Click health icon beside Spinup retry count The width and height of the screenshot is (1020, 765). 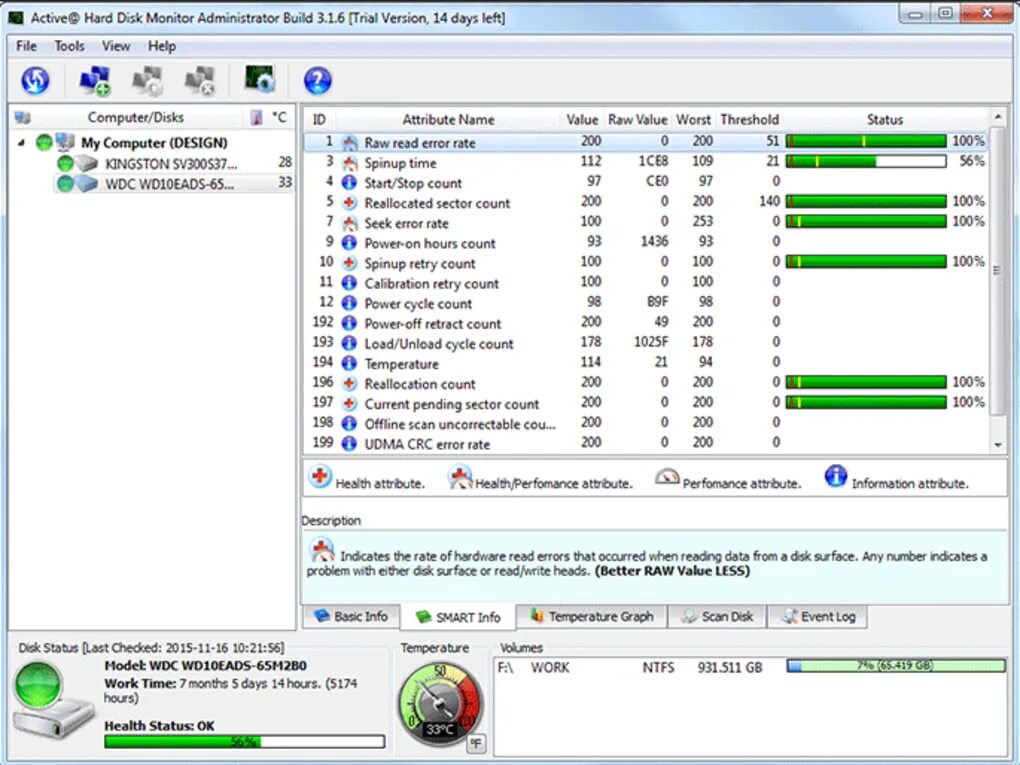350,263
